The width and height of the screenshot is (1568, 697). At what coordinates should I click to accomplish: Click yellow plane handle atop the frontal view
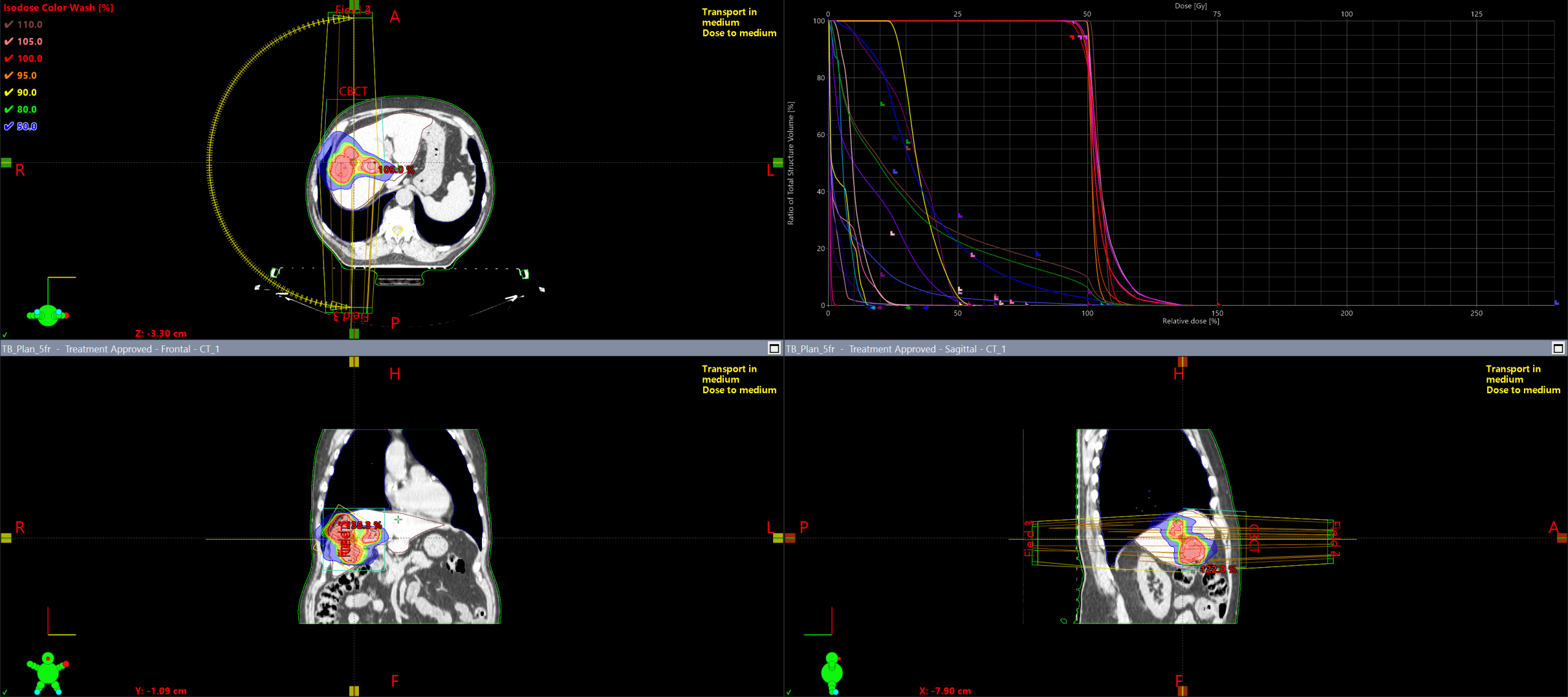pyautogui.click(x=354, y=362)
